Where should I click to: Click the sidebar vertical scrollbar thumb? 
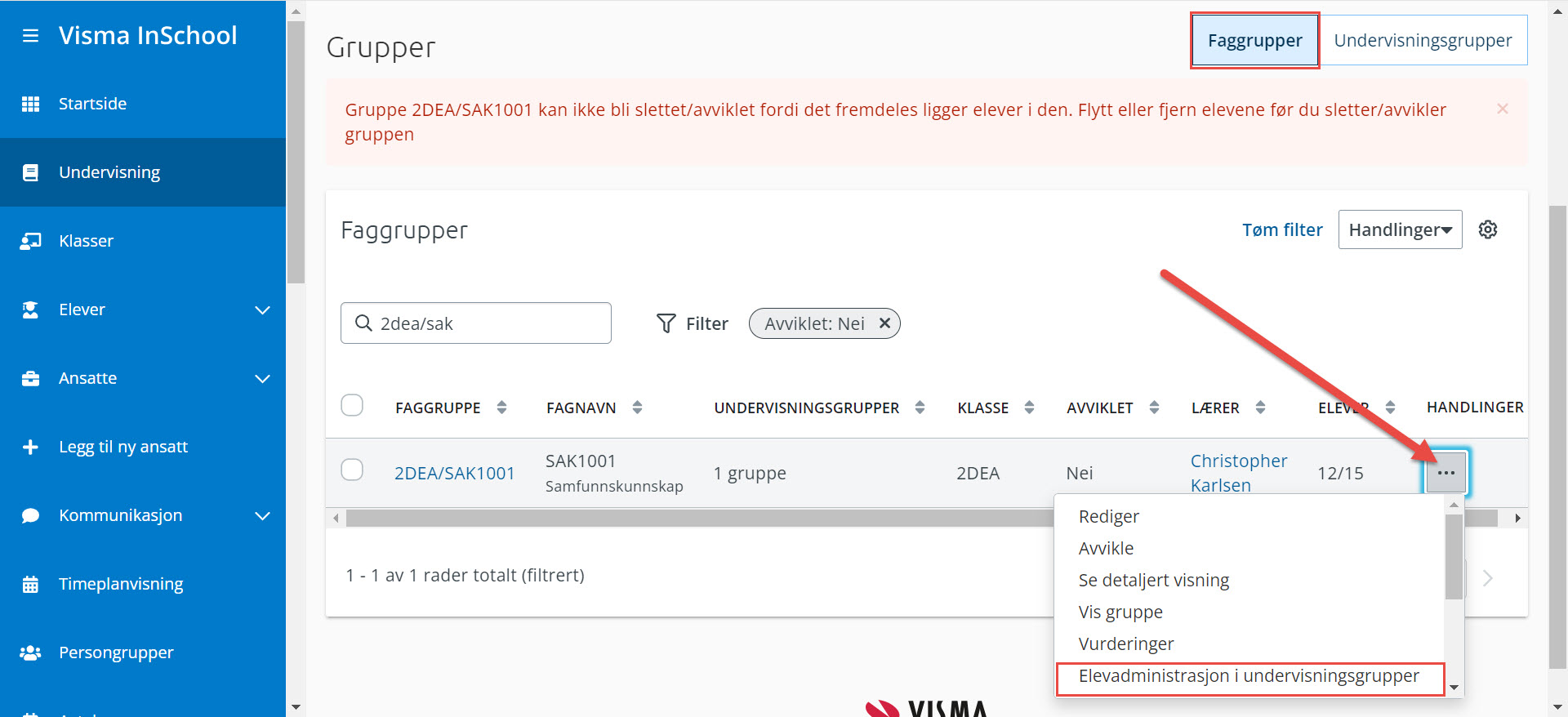(296, 152)
